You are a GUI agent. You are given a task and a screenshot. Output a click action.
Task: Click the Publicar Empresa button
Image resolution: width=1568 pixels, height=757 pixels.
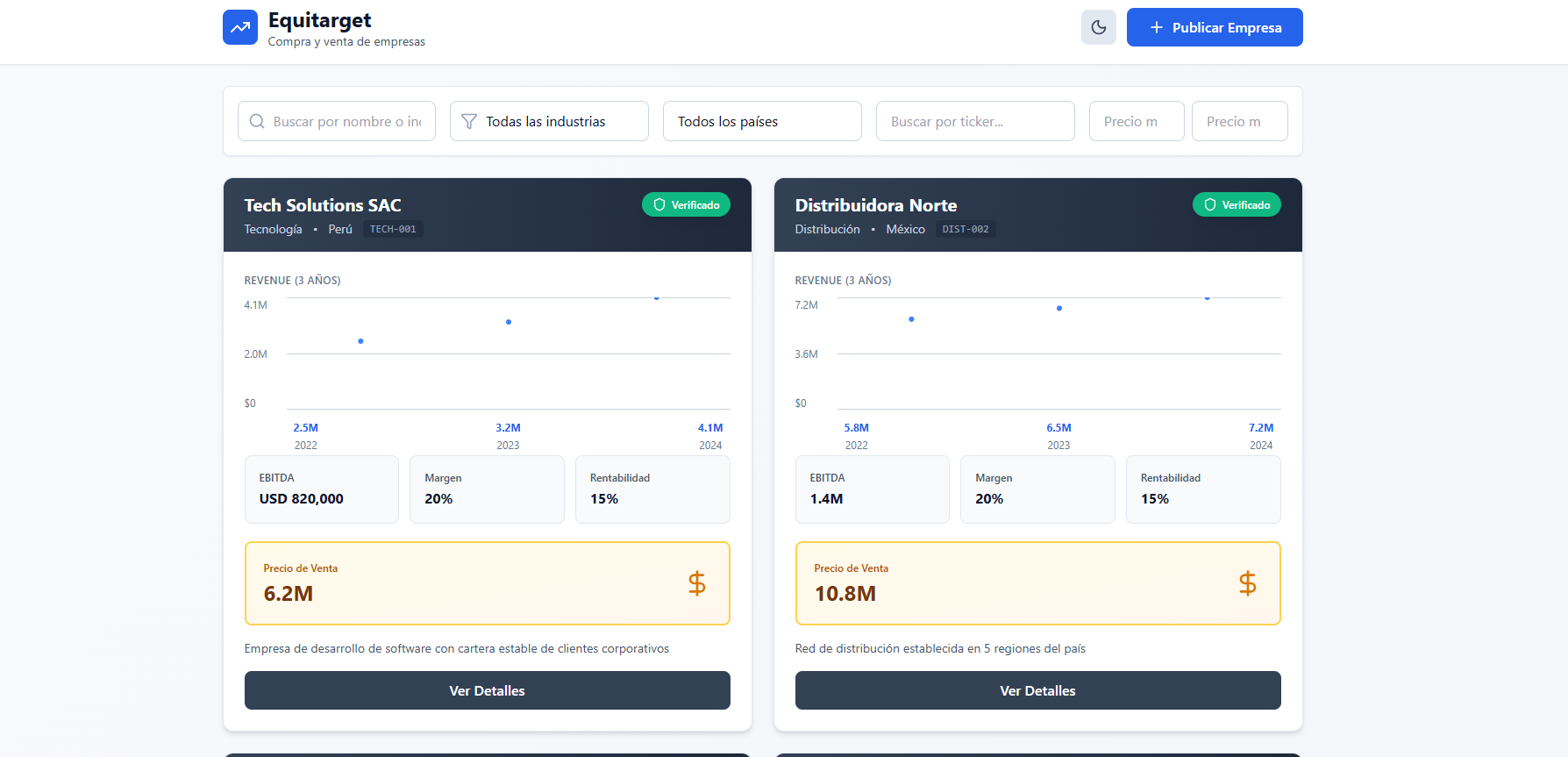coord(1214,27)
